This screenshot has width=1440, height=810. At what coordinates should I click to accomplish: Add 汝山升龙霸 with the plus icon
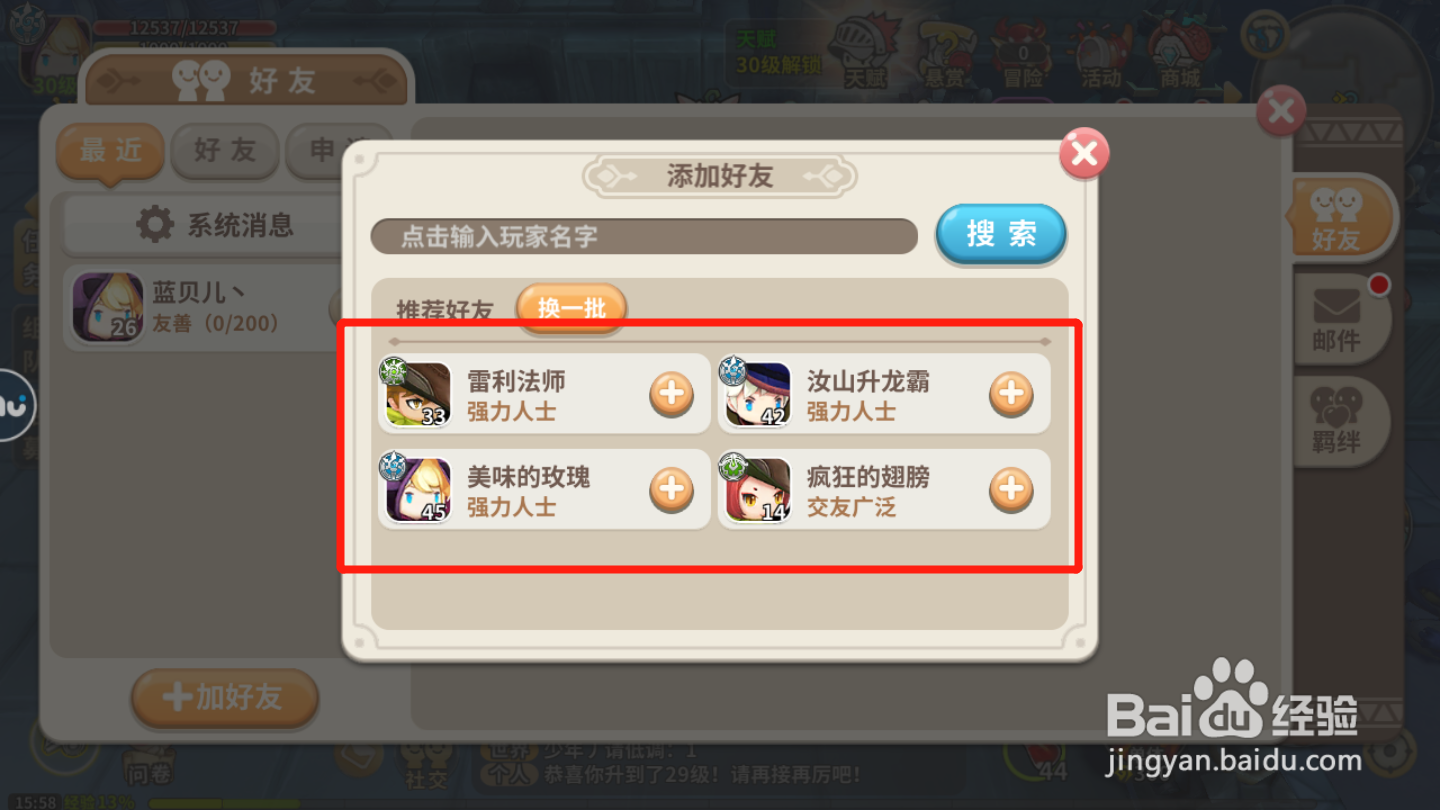1011,394
